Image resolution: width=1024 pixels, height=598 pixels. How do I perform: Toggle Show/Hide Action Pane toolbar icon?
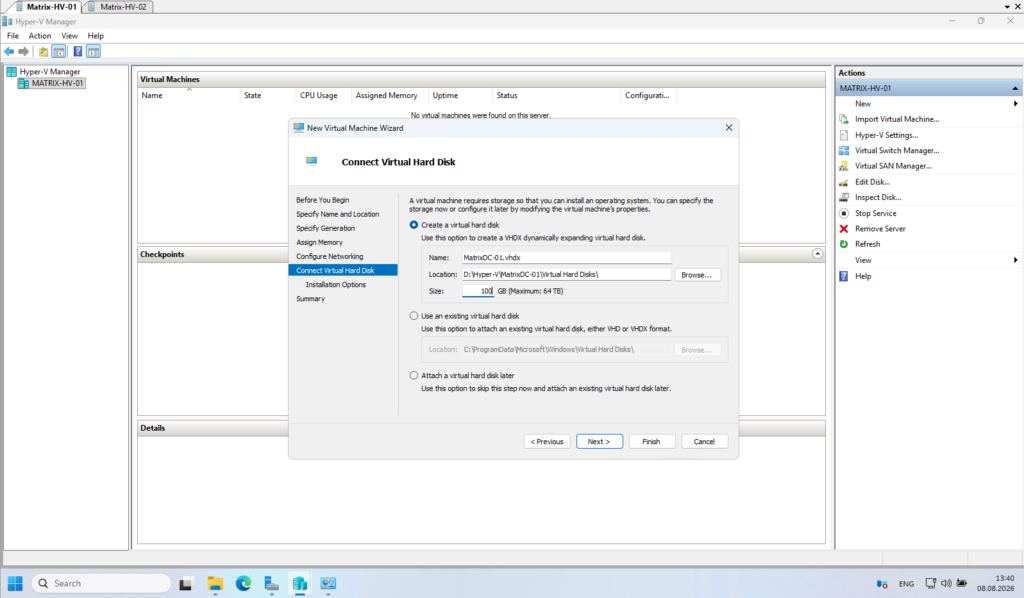(93, 52)
